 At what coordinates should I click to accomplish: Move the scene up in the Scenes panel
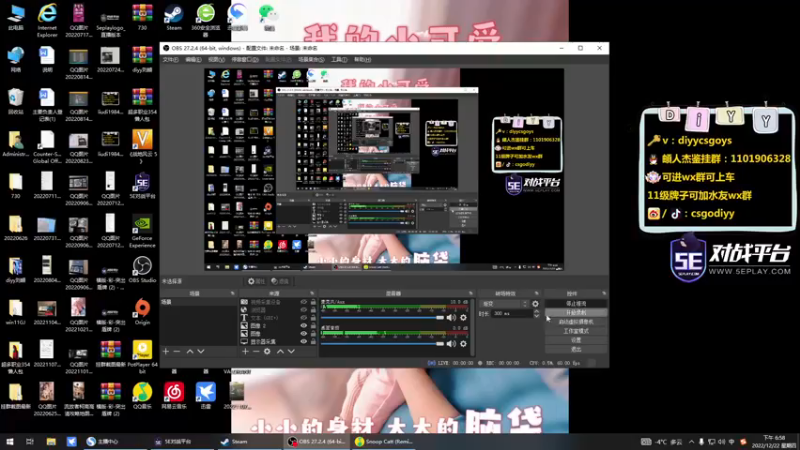click(x=190, y=352)
